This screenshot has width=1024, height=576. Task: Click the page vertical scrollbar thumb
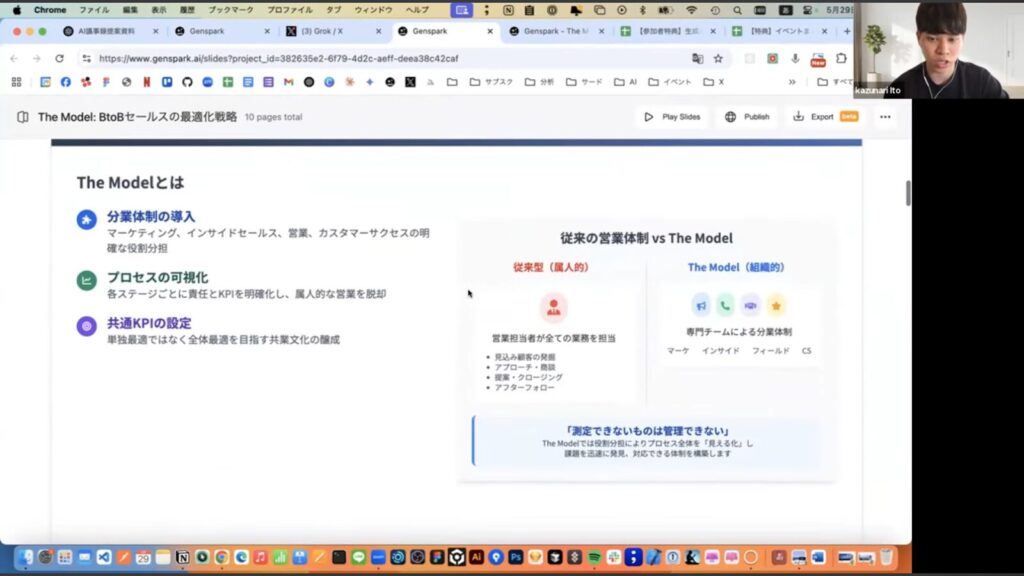coord(907,193)
